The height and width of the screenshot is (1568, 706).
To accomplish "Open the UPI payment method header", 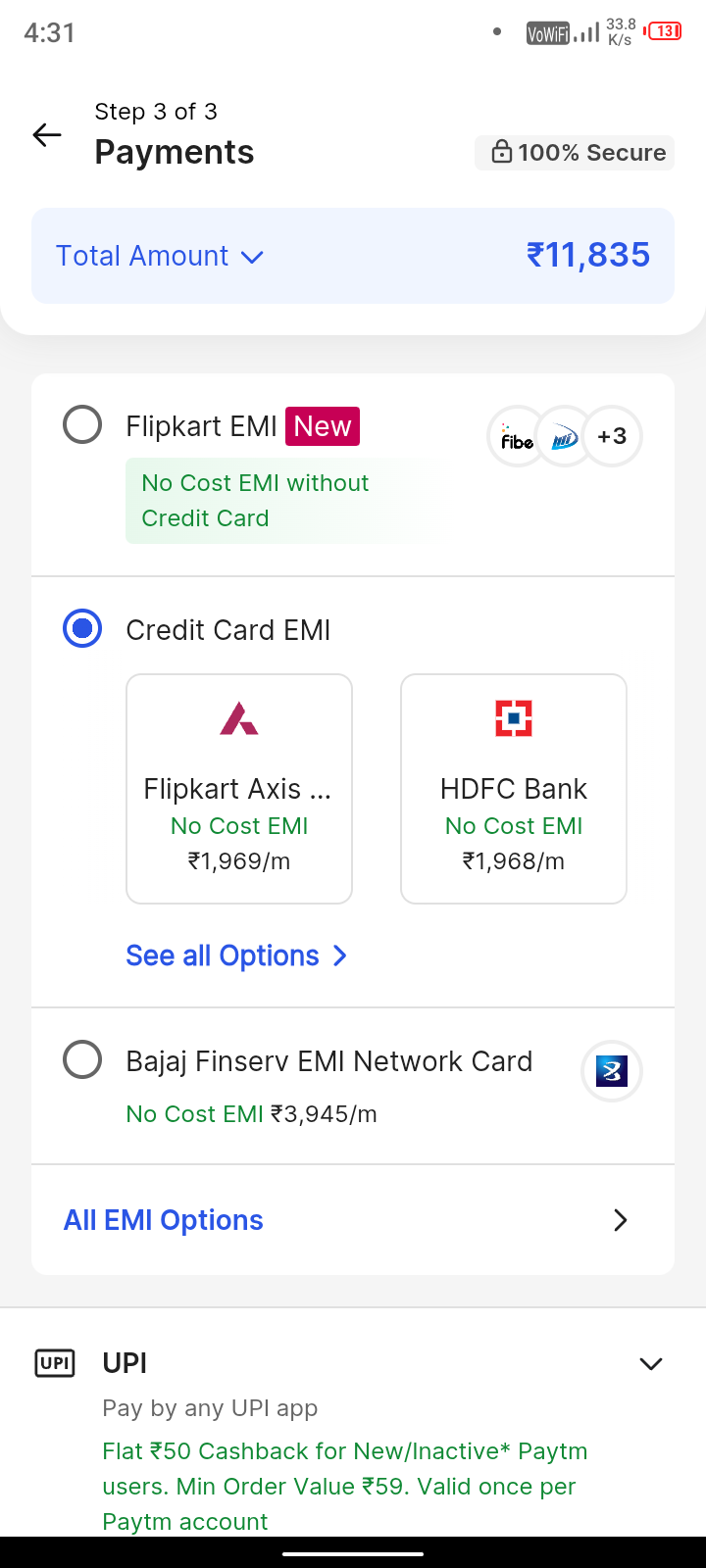I will (126, 1363).
